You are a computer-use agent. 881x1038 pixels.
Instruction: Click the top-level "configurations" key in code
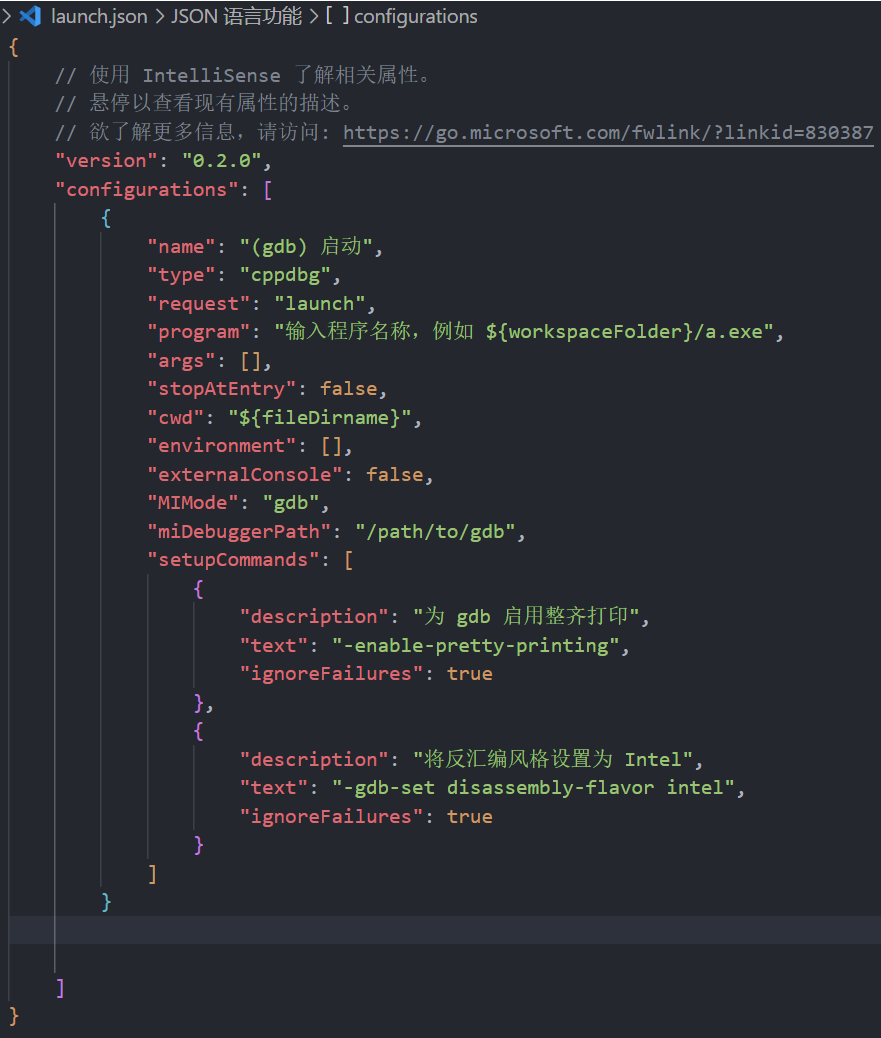click(146, 190)
